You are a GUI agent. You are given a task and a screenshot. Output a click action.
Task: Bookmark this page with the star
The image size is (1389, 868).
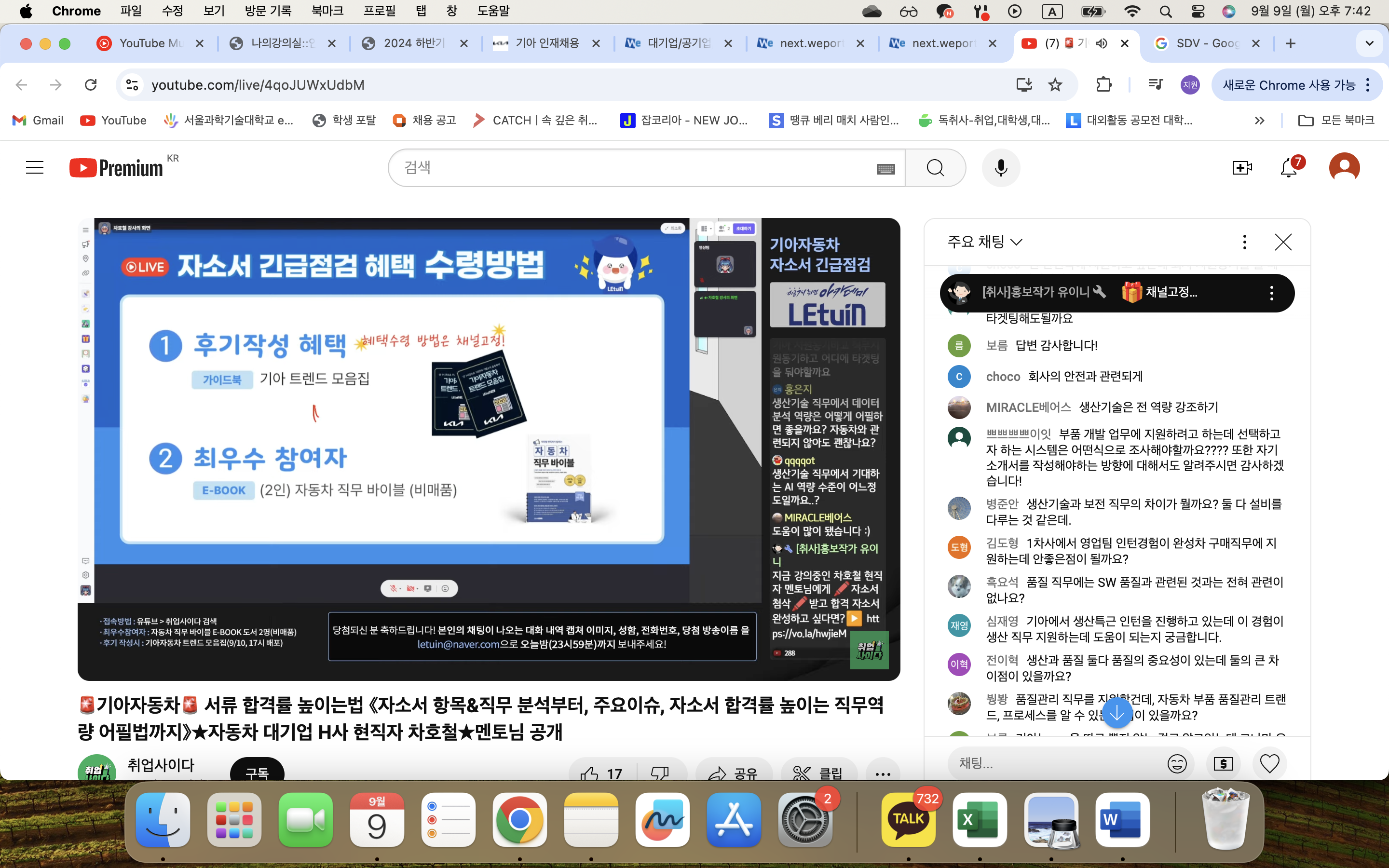(x=1055, y=85)
